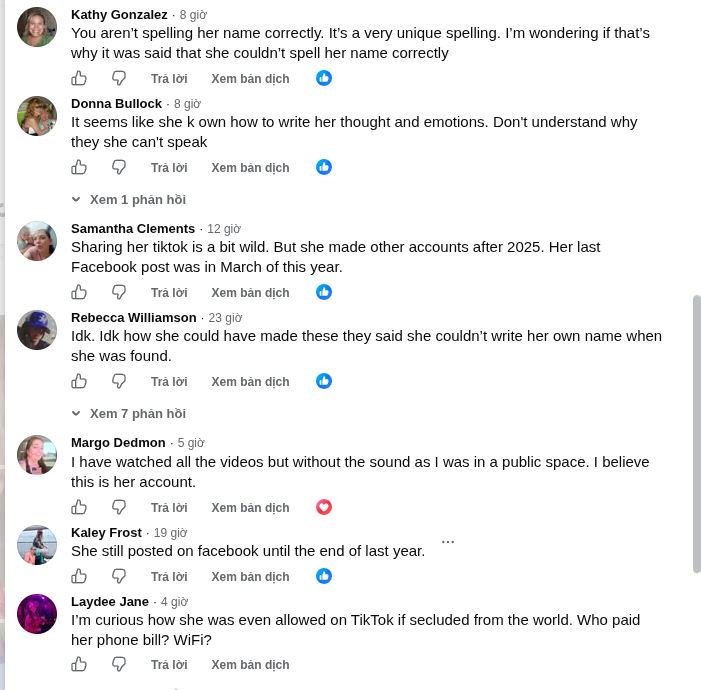Click 'Trả lời' under Laydee Jane's comment

click(169, 665)
